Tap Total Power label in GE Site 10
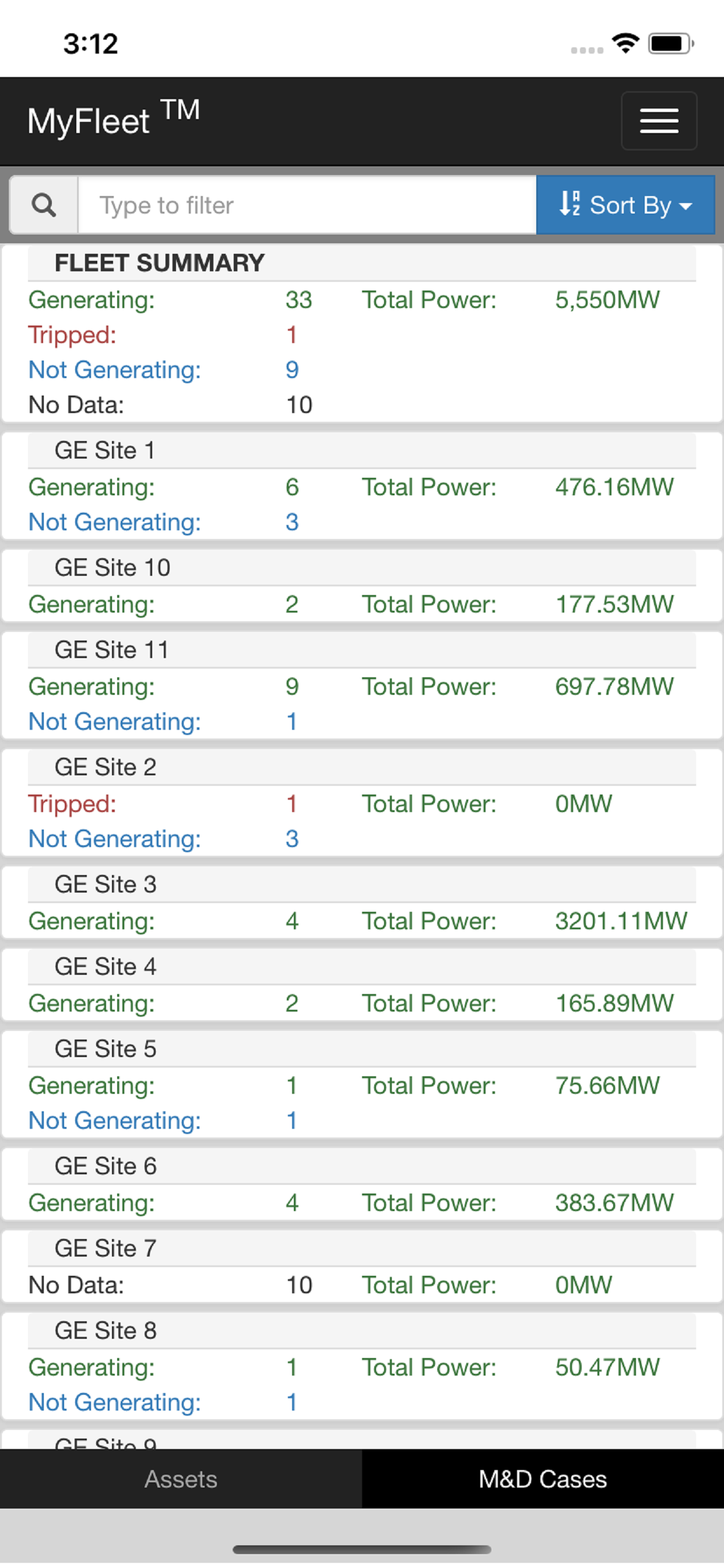This screenshot has height=1568, width=724. tap(429, 604)
